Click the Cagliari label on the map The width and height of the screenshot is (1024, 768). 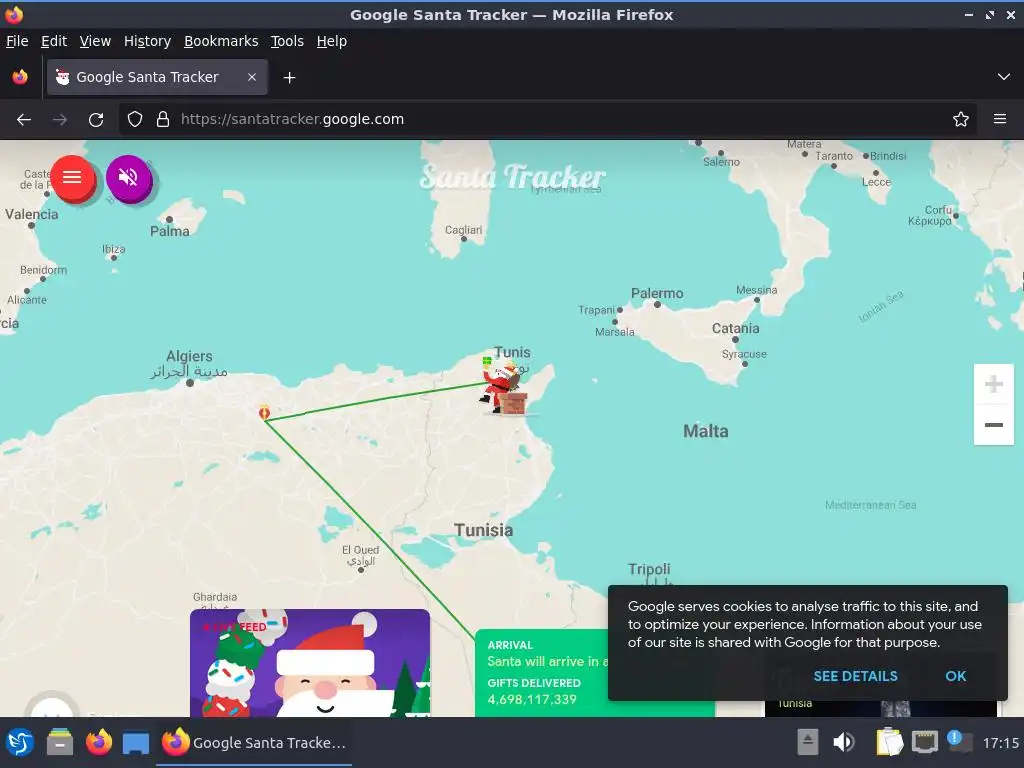463,230
